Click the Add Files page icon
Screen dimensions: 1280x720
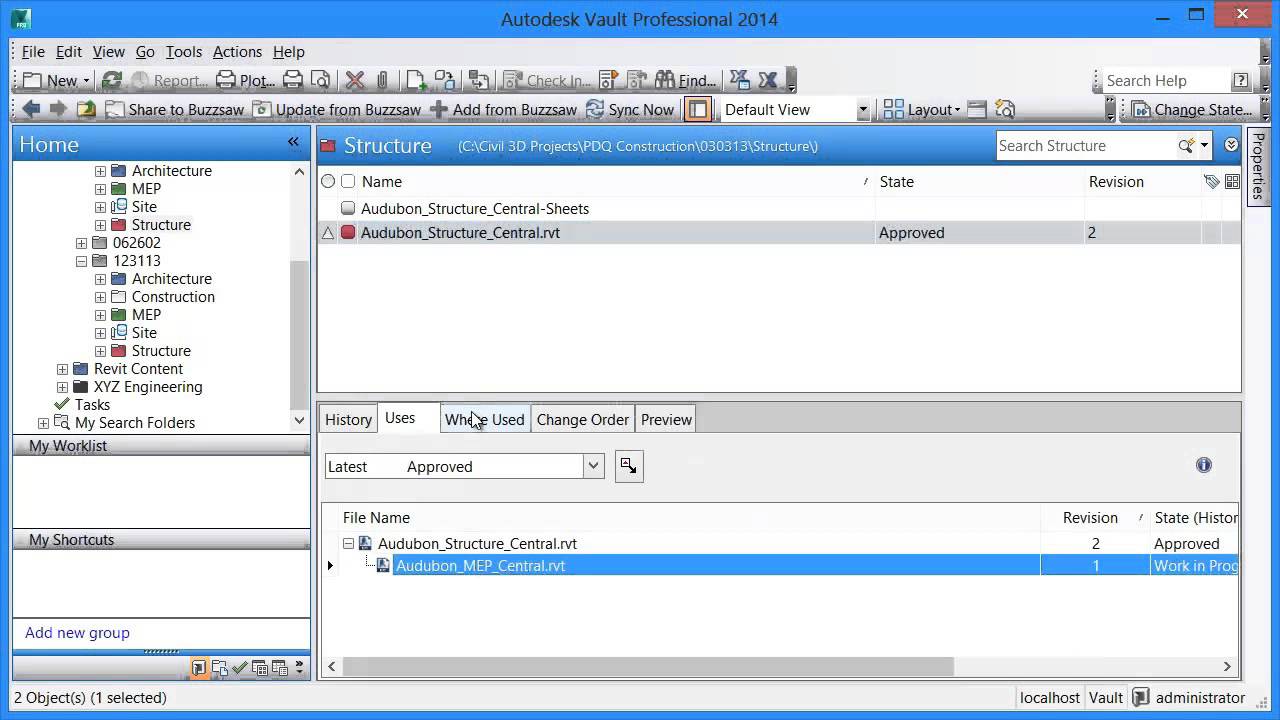416,80
